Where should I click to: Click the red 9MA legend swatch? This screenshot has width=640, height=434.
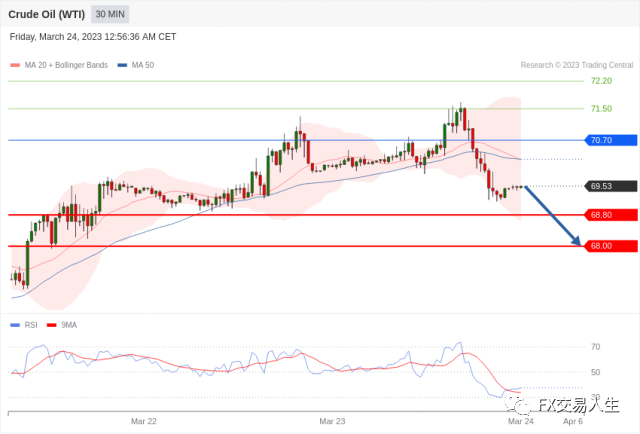click(x=52, y=325)
